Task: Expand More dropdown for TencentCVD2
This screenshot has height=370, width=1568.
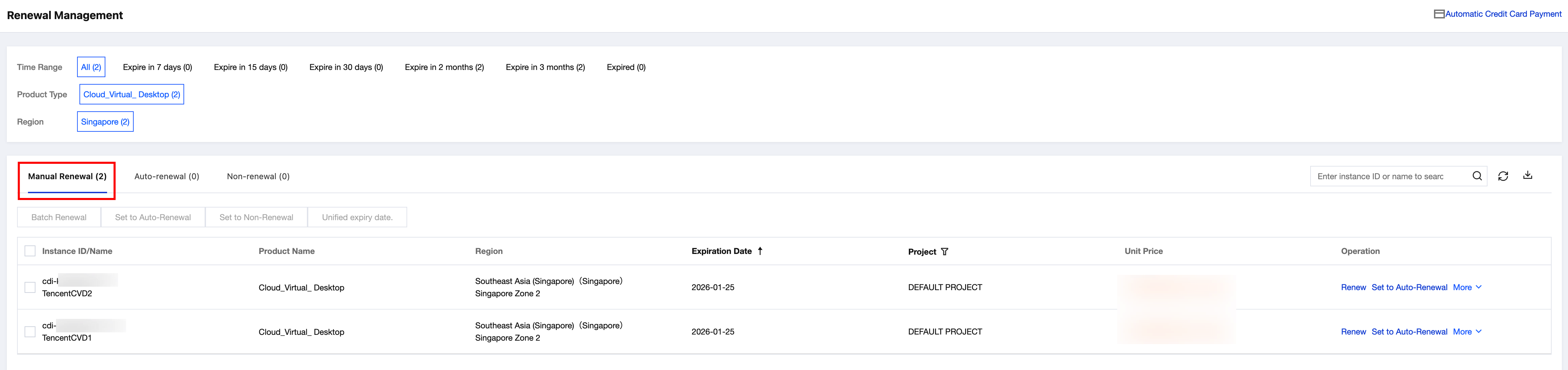Action: coord(1467,287)
